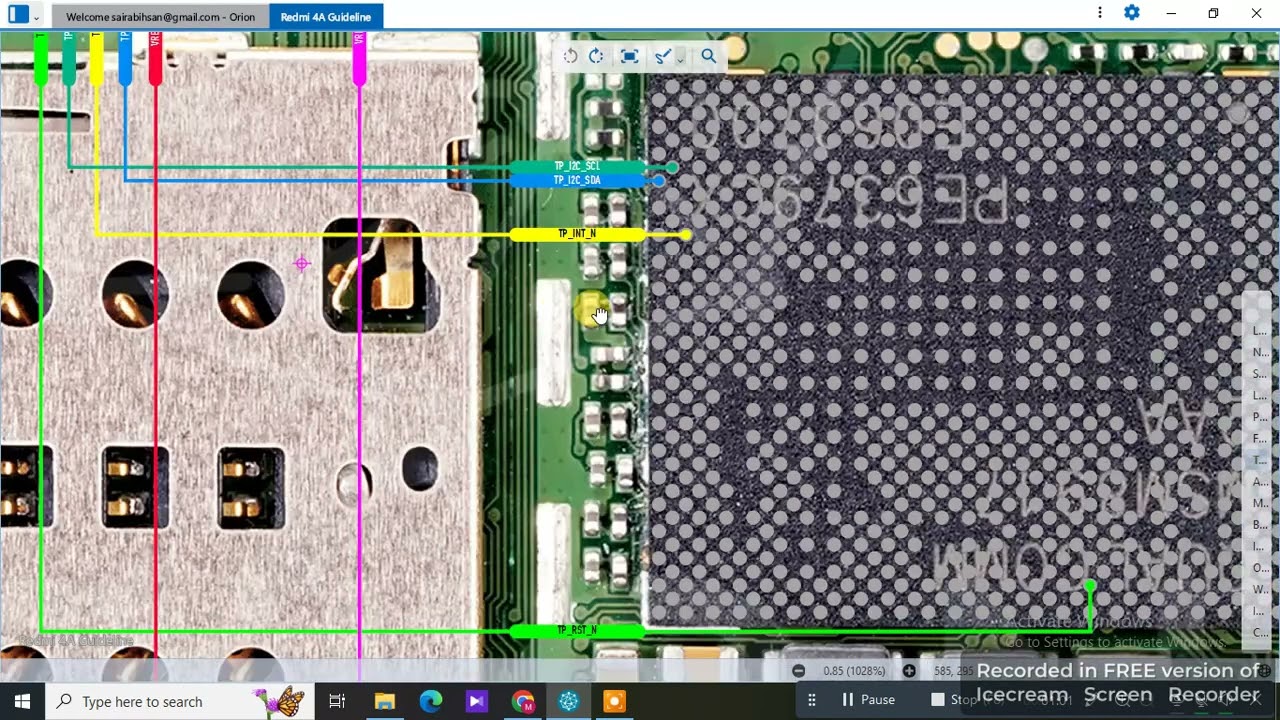Screen dimensions: 1280x720
Task: Select the 'M...' row in side list
Action: [1259, 503]
